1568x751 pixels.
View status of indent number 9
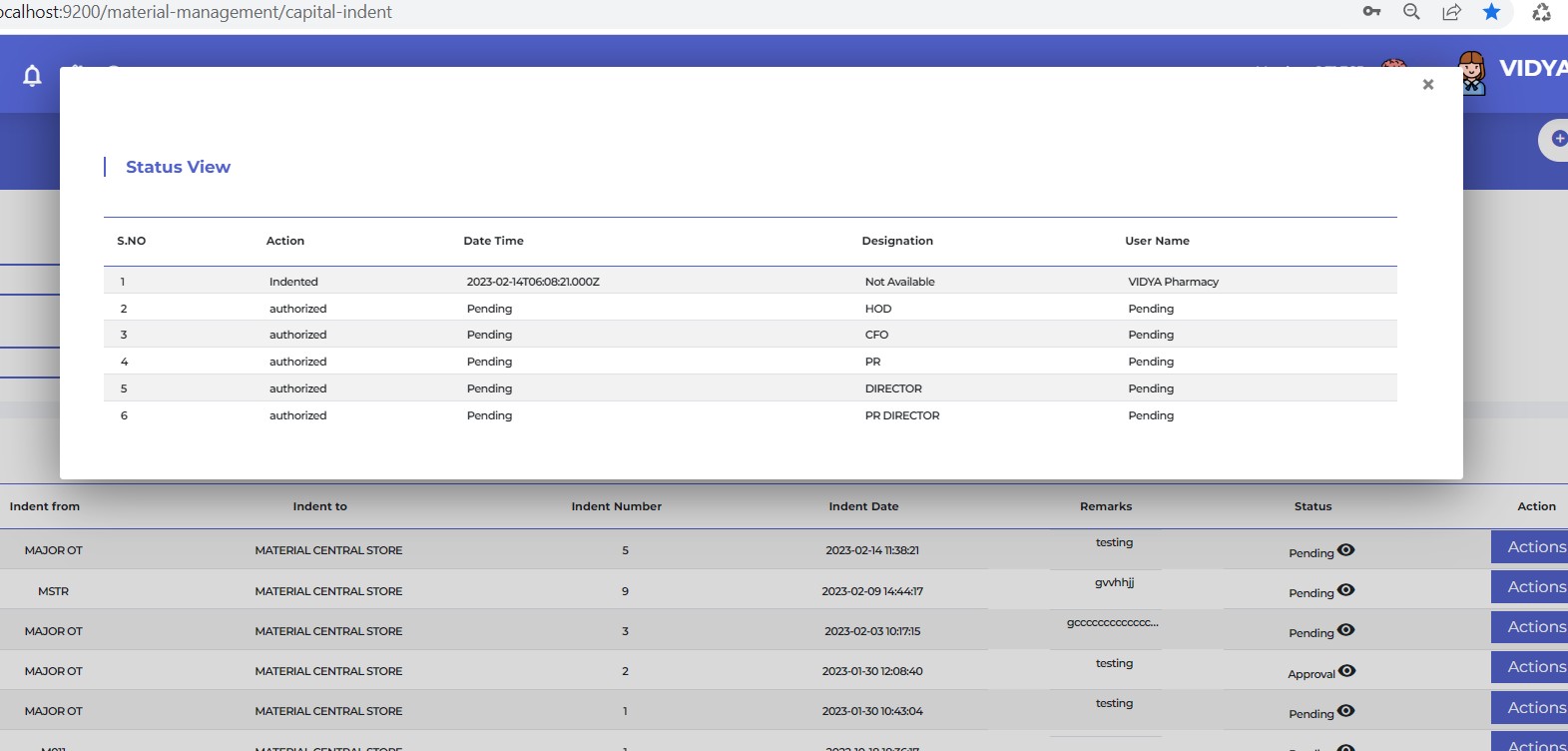1345,590
